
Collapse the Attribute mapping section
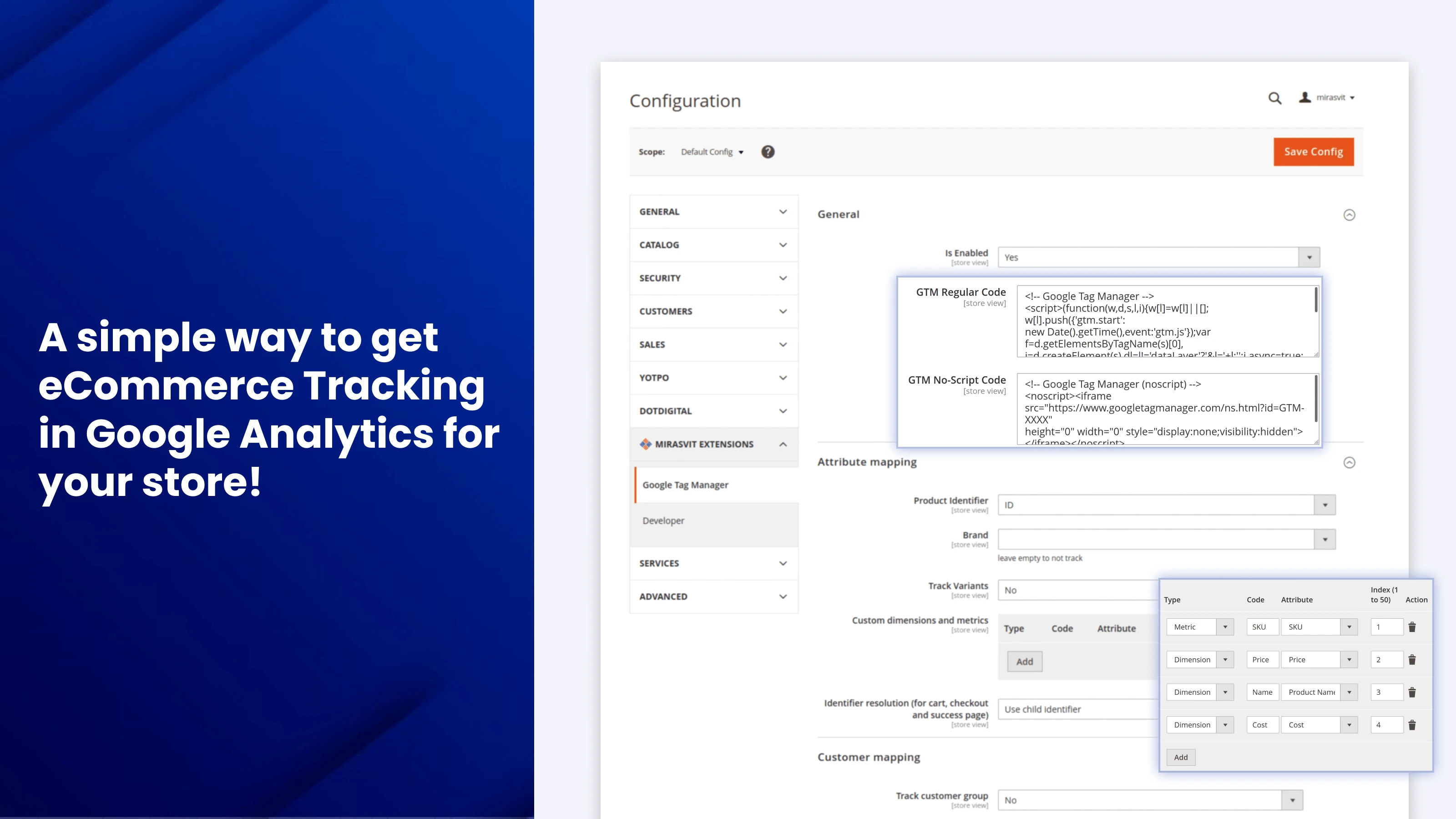[1349, 463]
